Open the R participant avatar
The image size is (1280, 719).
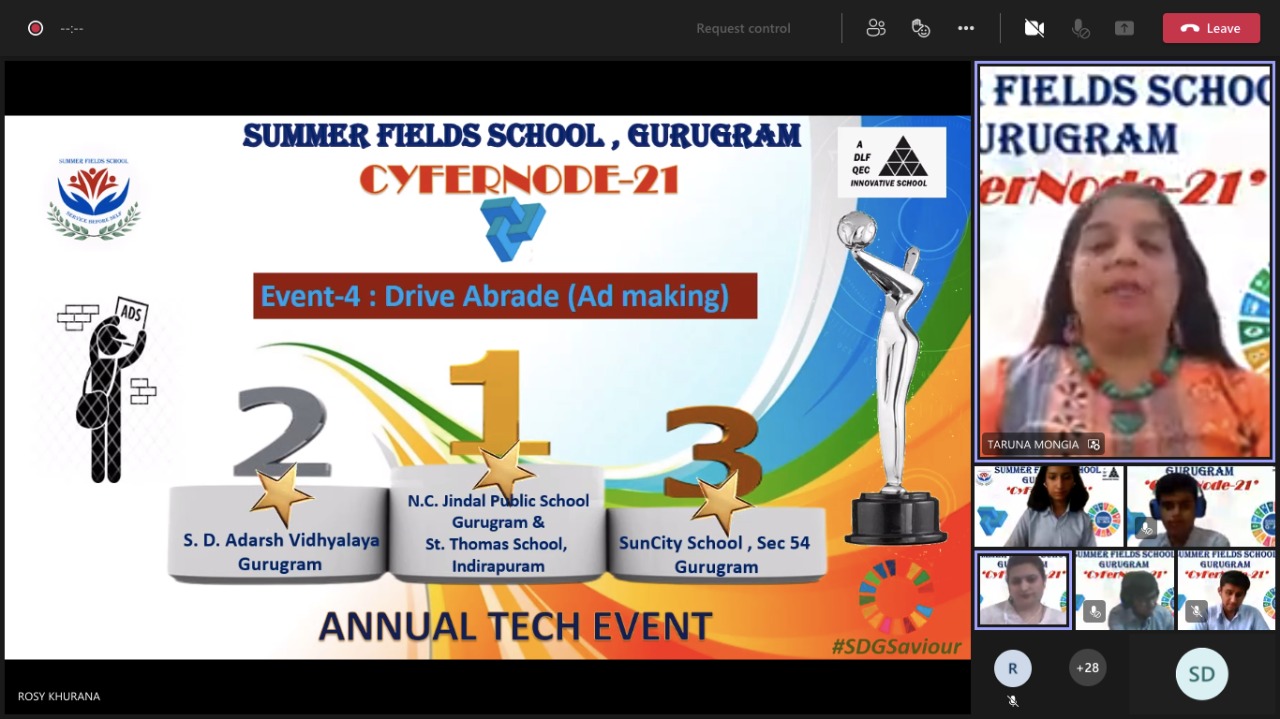coord(1012,668)
